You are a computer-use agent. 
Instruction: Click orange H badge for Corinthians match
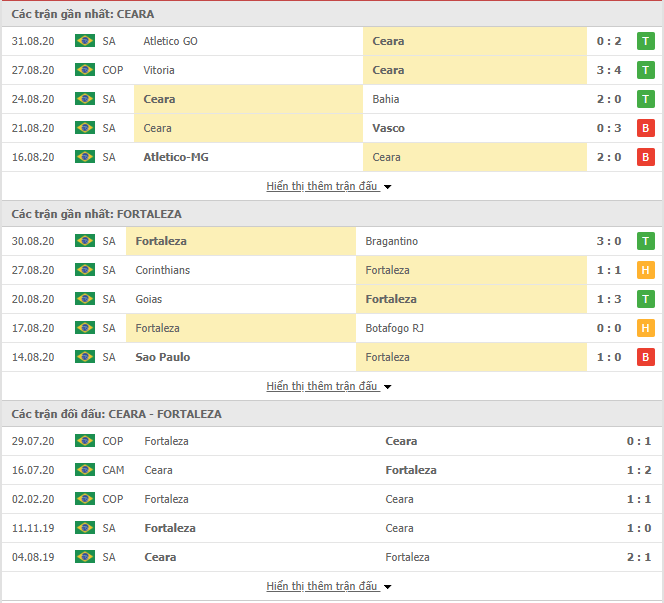[645, 270]
